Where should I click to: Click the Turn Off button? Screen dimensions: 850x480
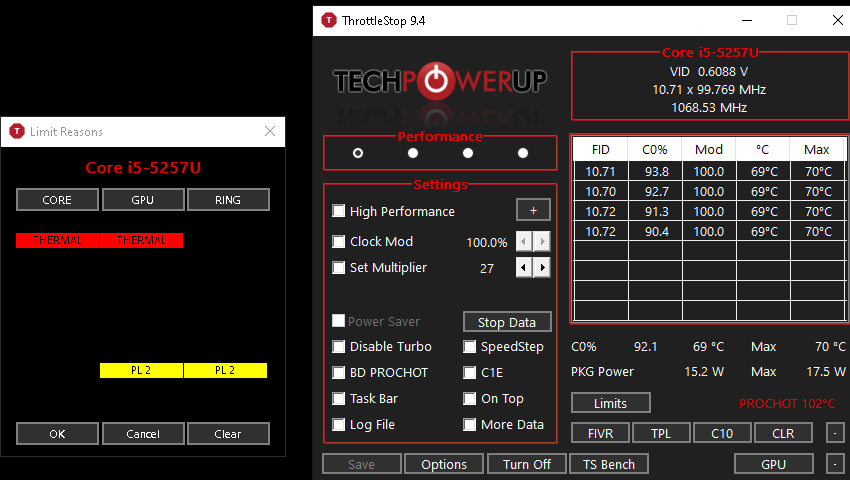527,464
